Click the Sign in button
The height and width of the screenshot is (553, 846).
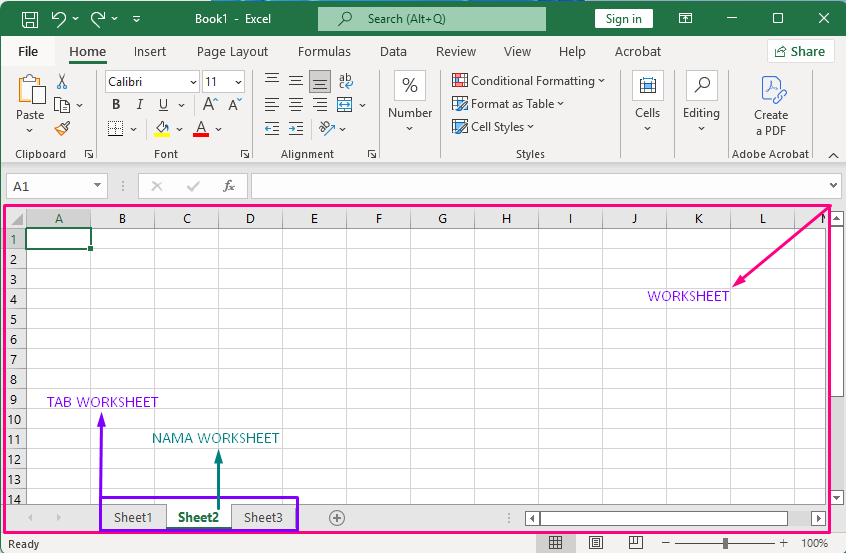coord(623,19)
